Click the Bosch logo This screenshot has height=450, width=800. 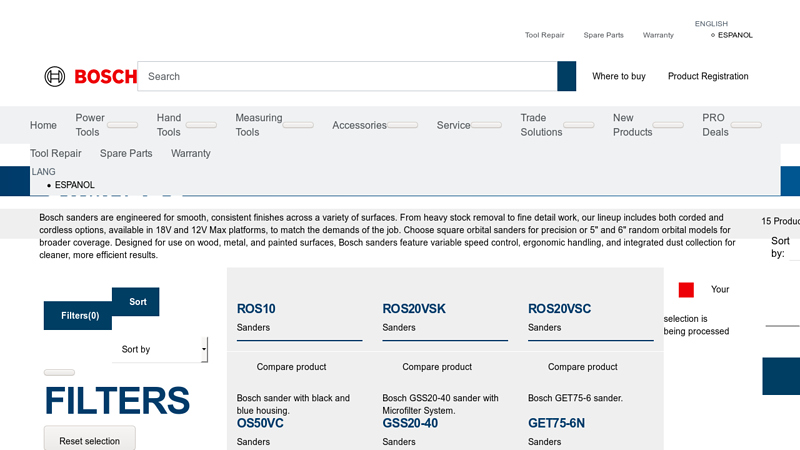[x=90, y=76]
